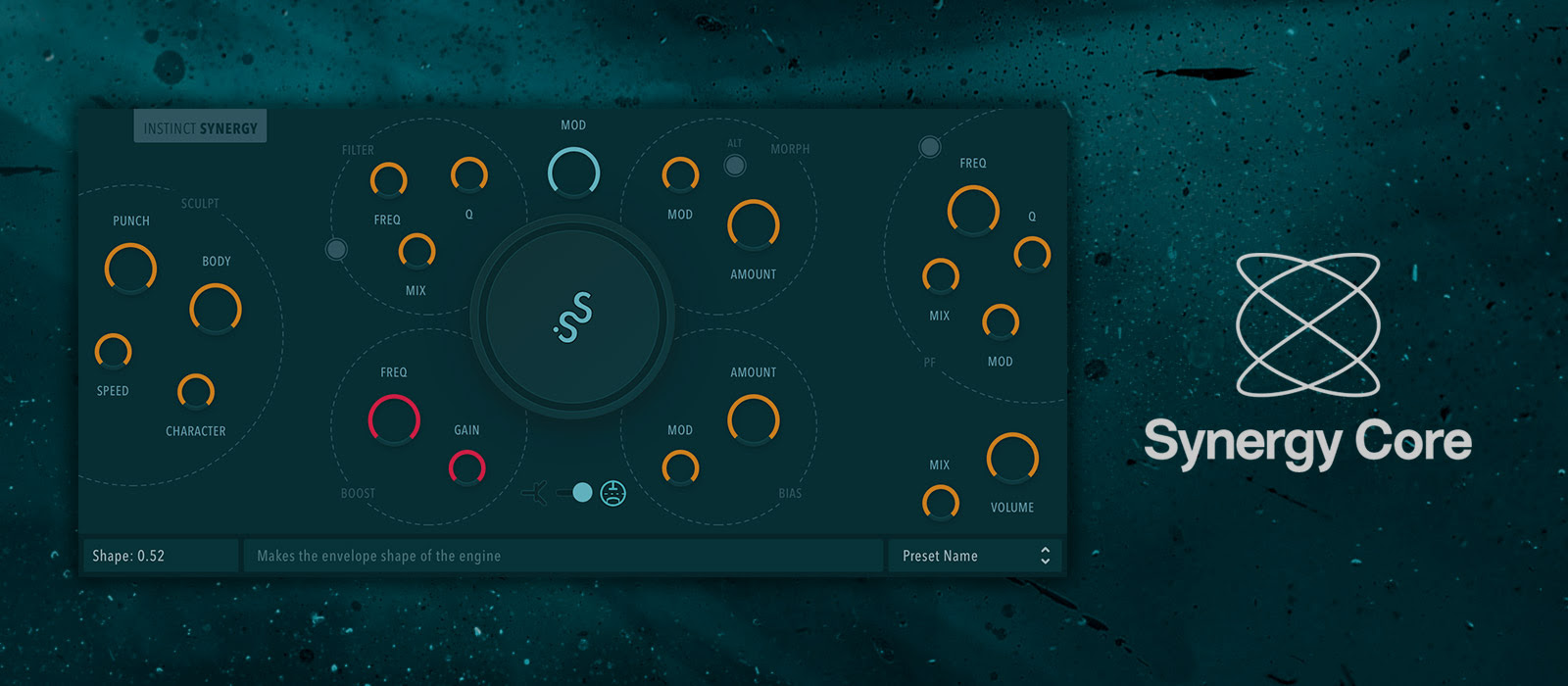Click the 'Synergy Core' title text
The height and width of the screenshot is (686, 1568).
(x=1307, y=443)
